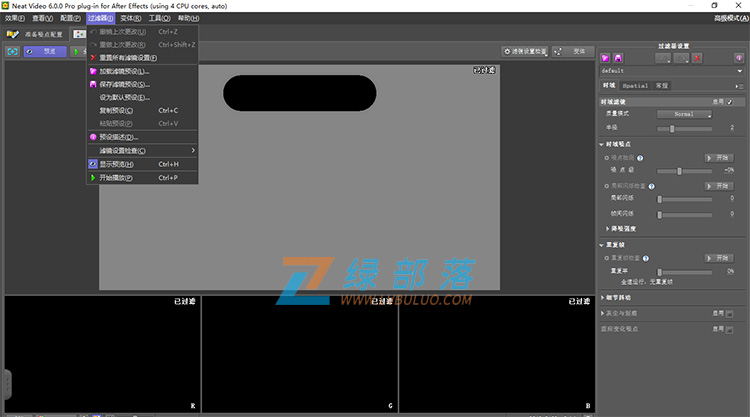Viewport: 750px width, 417px height.
Task: Adjust the repeat rate slider
Action: (x=684, y=272)
